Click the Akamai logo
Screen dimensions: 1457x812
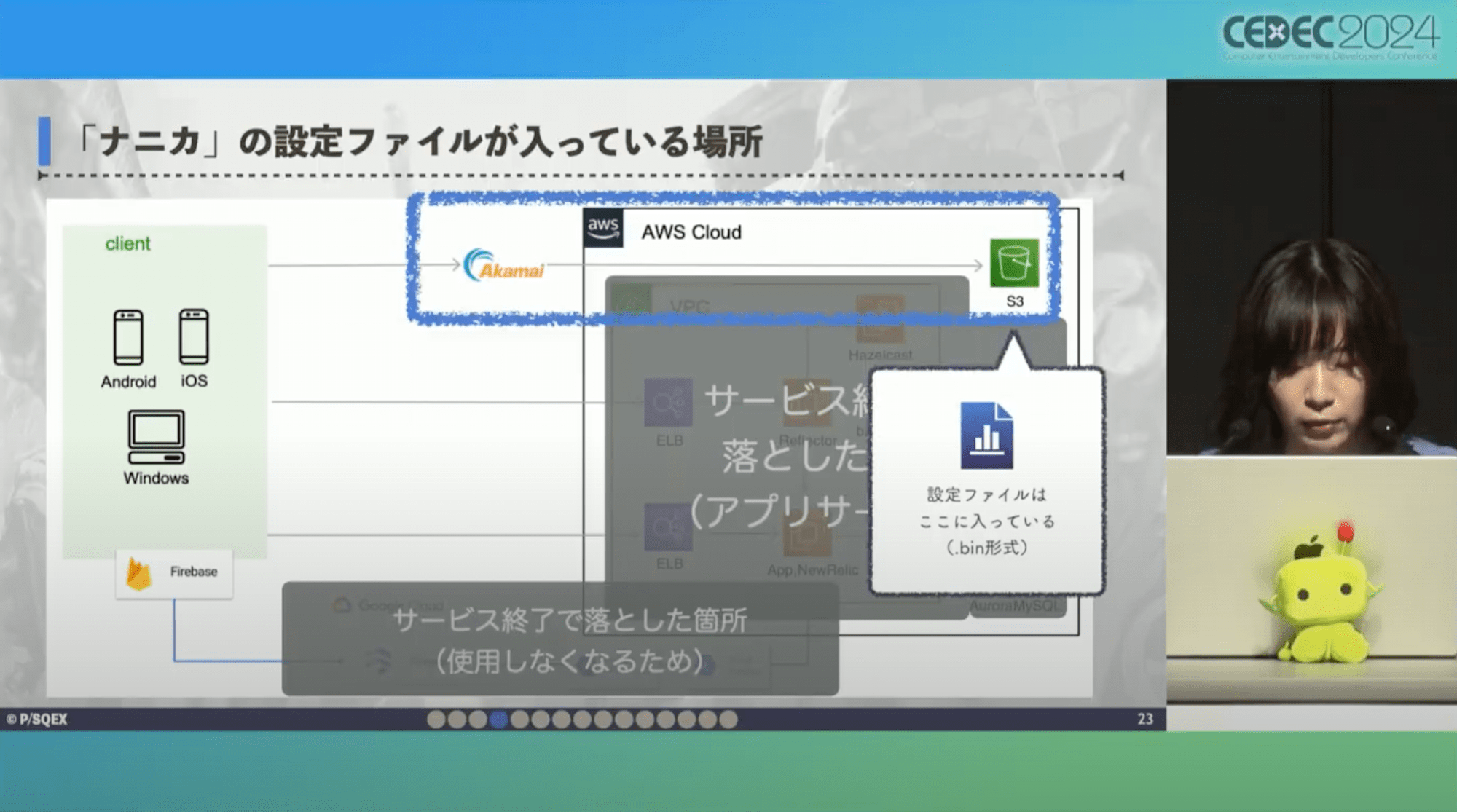503,266
